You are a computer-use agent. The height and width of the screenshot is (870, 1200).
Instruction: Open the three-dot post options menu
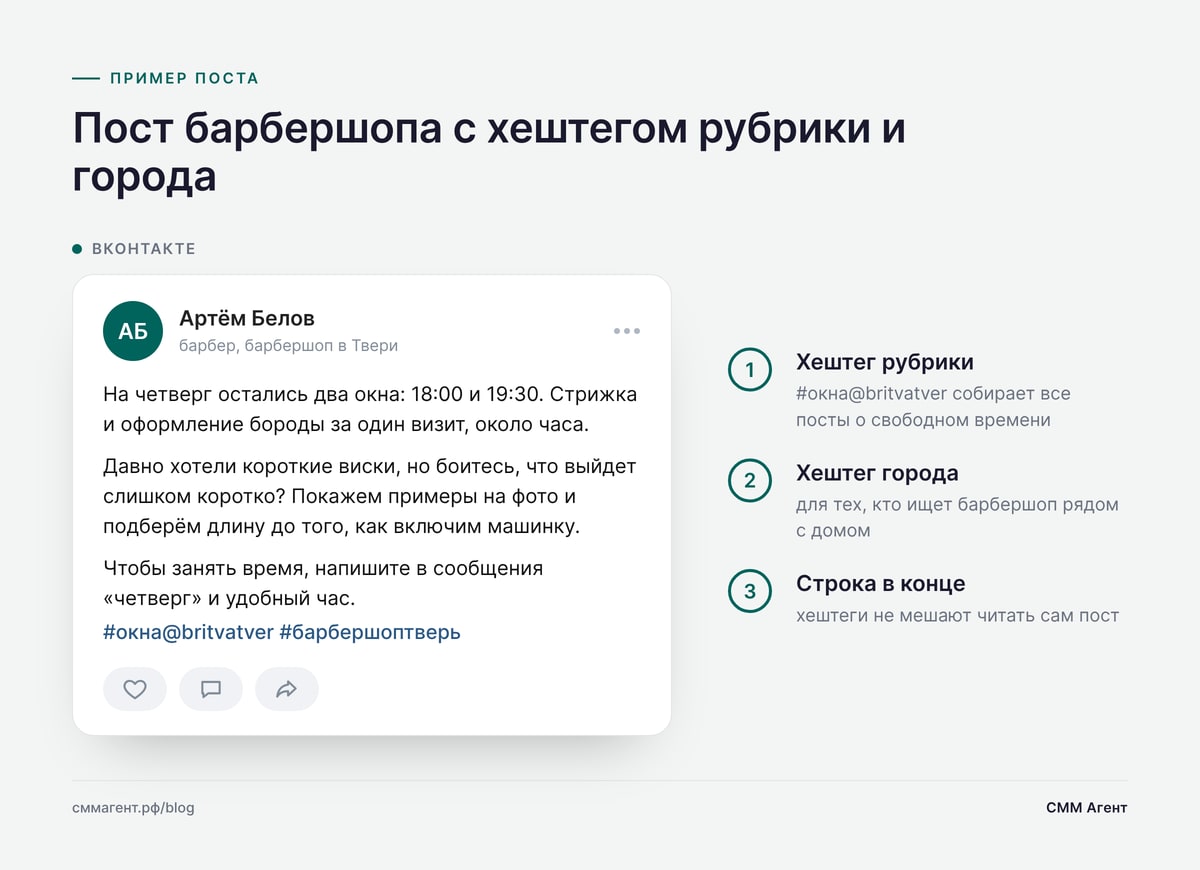coord(627,331)
